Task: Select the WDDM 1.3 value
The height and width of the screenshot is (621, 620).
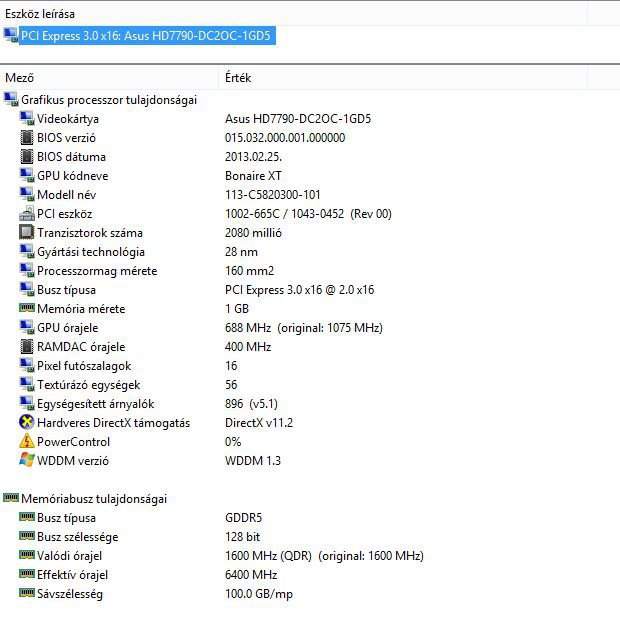Action: (253, 461)
